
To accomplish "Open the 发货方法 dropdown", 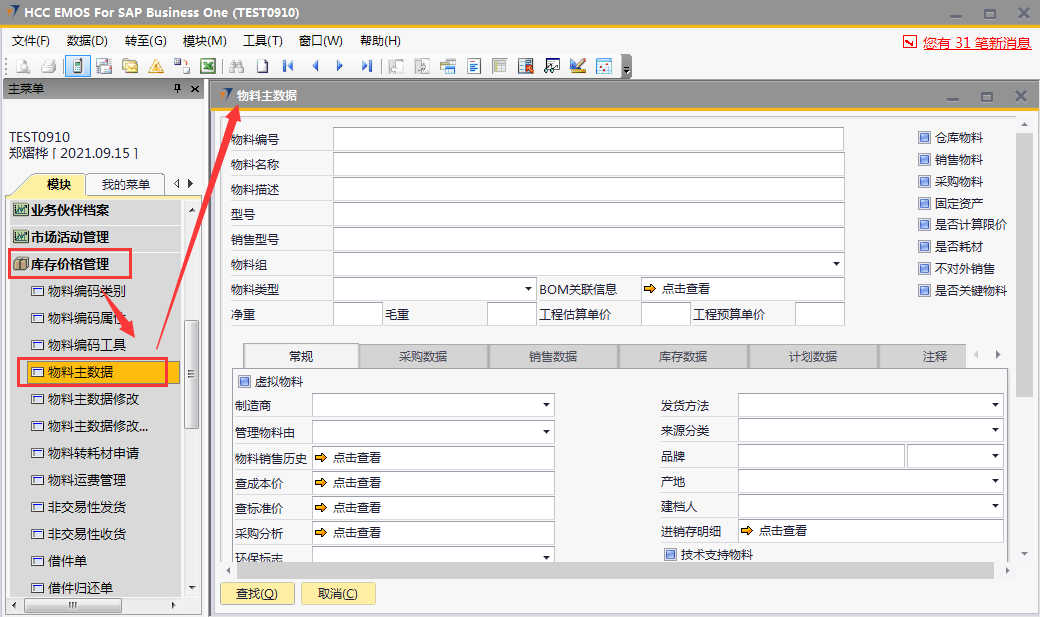I will (995, 405).
